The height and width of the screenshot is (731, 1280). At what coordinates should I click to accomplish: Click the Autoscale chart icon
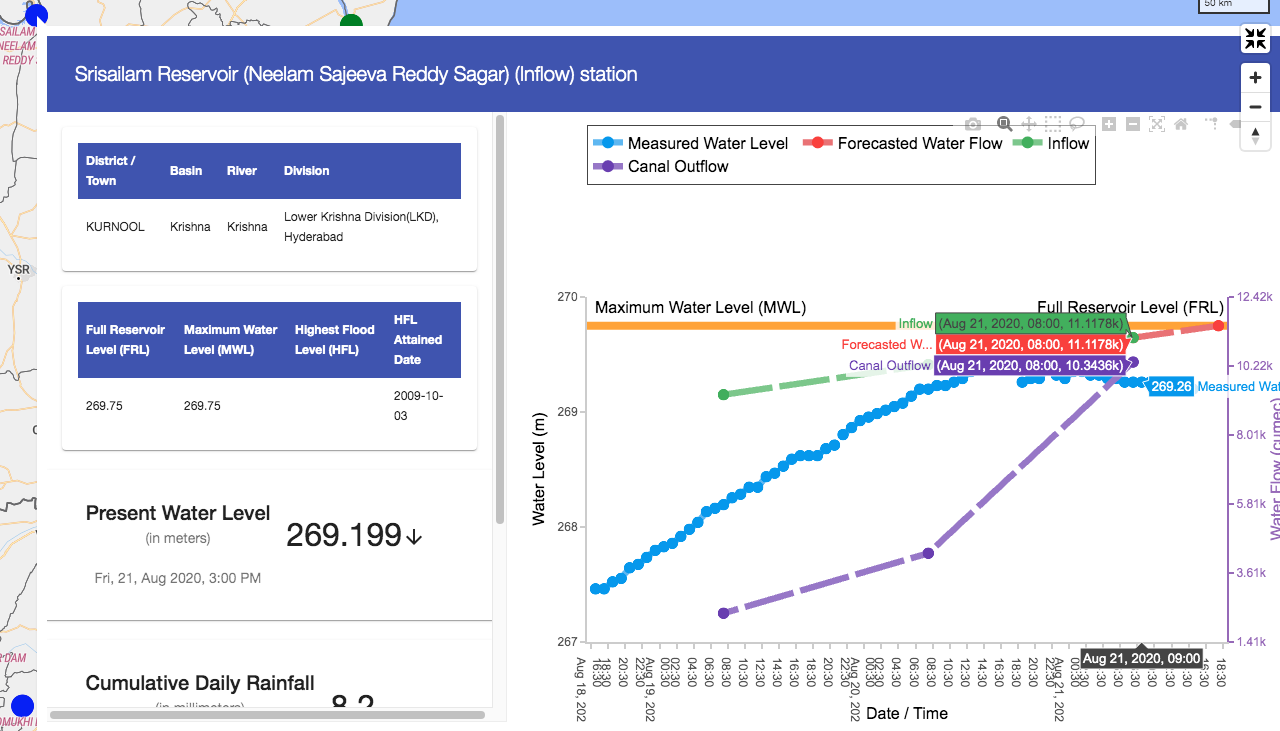tap(1157, 124)
